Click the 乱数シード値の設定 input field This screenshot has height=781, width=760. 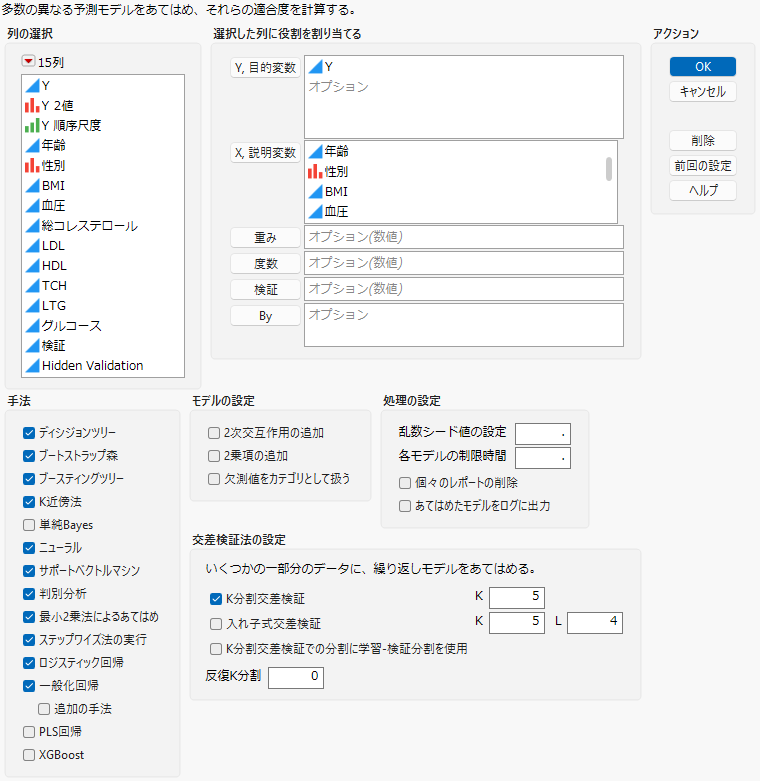point(543,434)
